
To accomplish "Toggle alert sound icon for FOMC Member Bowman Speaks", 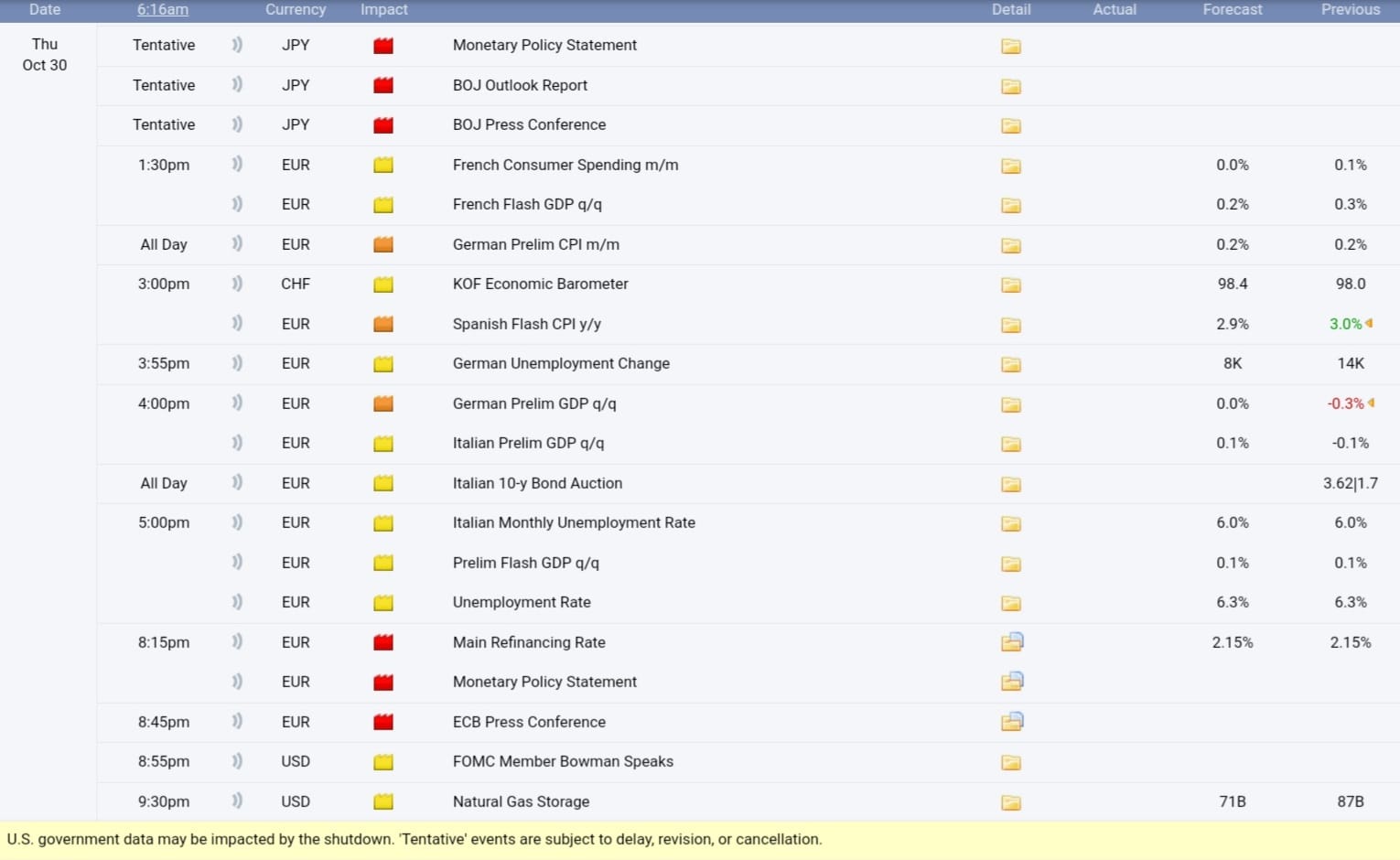I will coord(237,761).
